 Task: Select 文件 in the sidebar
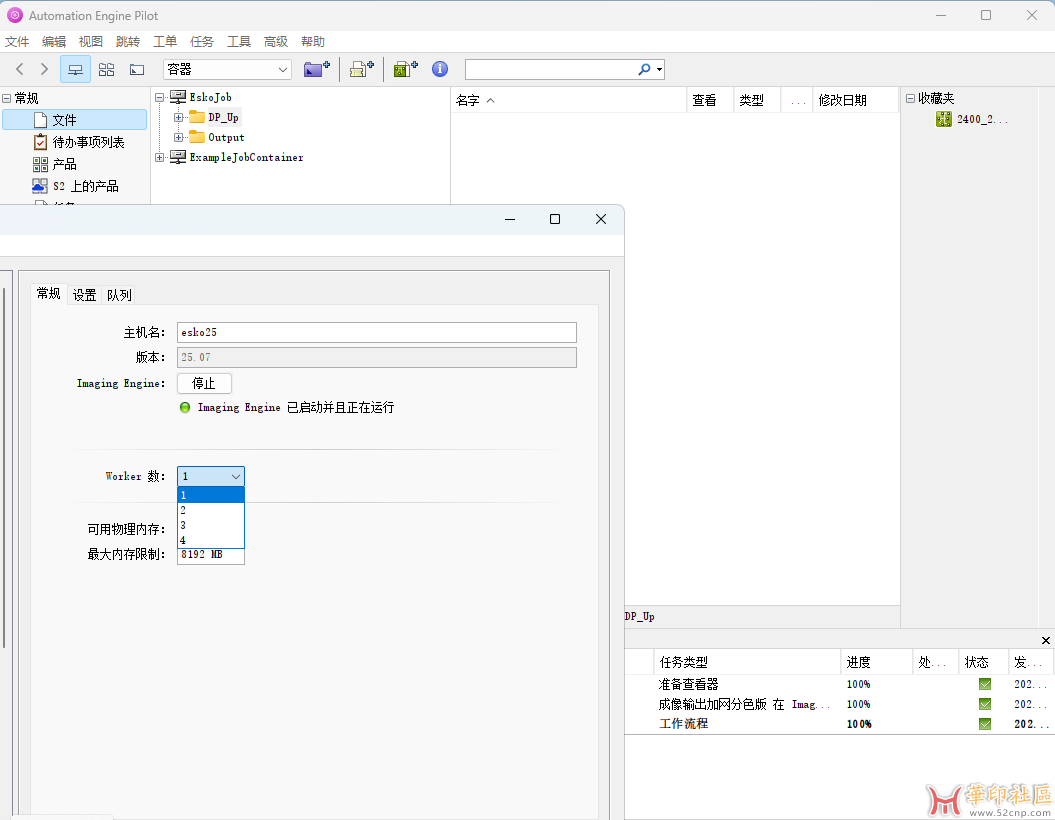(75, 120)
